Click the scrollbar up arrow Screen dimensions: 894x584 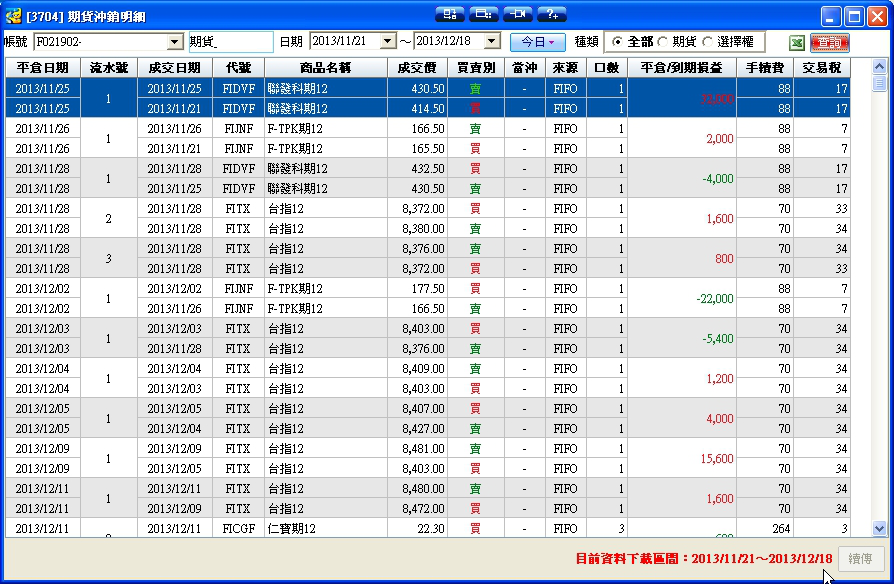point(879,66)
